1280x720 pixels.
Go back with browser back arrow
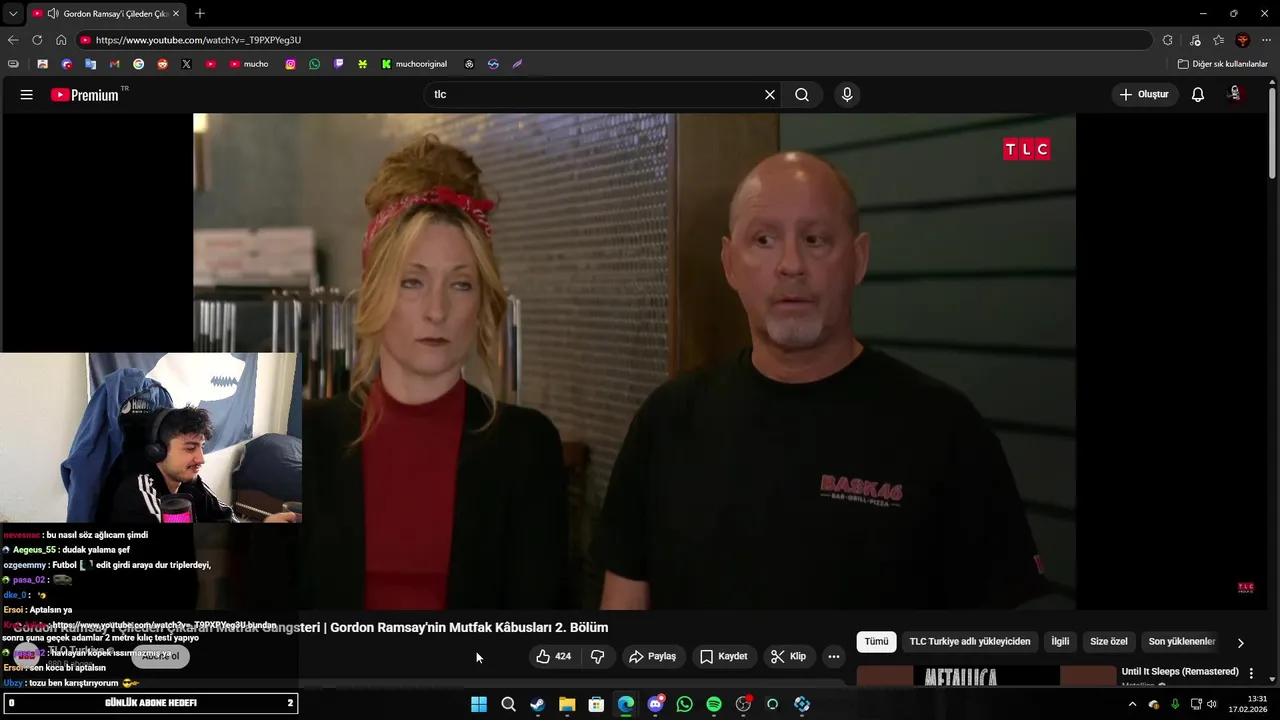pyautogui.click(x=13, y=40)
